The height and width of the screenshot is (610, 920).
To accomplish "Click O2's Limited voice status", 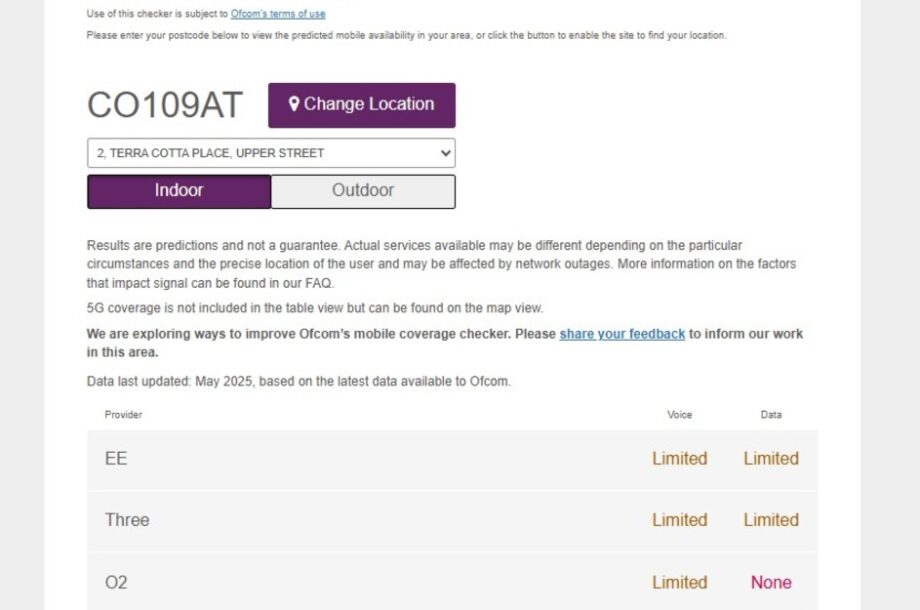I will (x=679, y=582).
